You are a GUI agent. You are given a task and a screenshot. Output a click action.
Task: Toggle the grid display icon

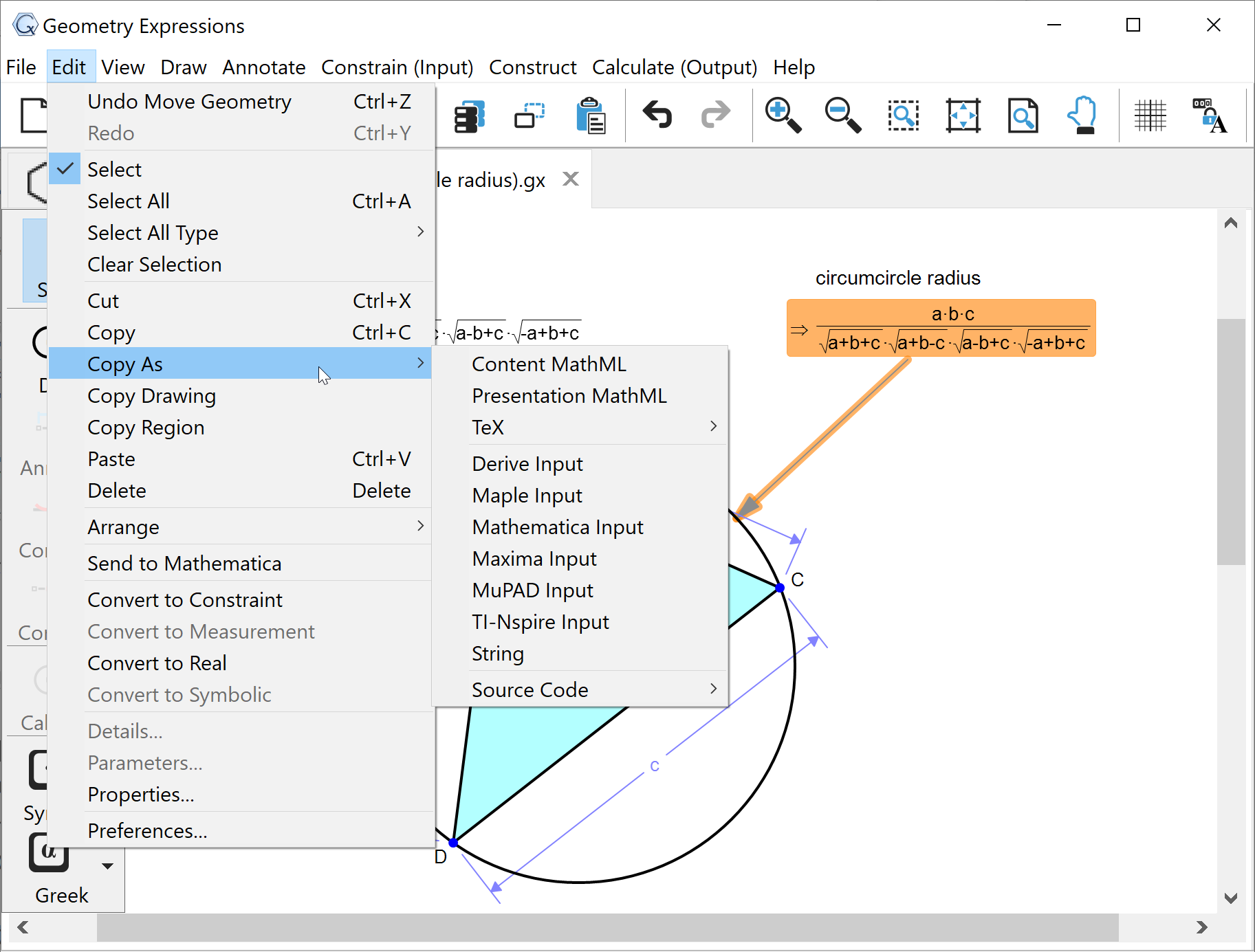pyautogui.click(x=1150, y=115)
